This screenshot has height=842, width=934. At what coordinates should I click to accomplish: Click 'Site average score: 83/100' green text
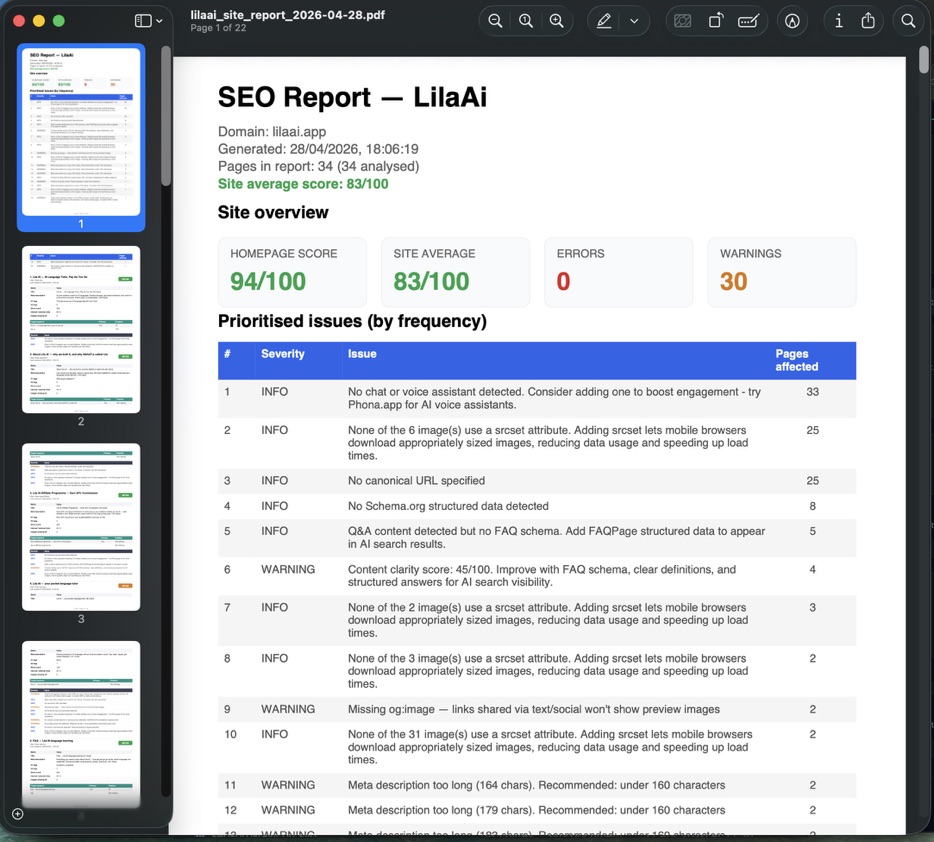[303, 183]
